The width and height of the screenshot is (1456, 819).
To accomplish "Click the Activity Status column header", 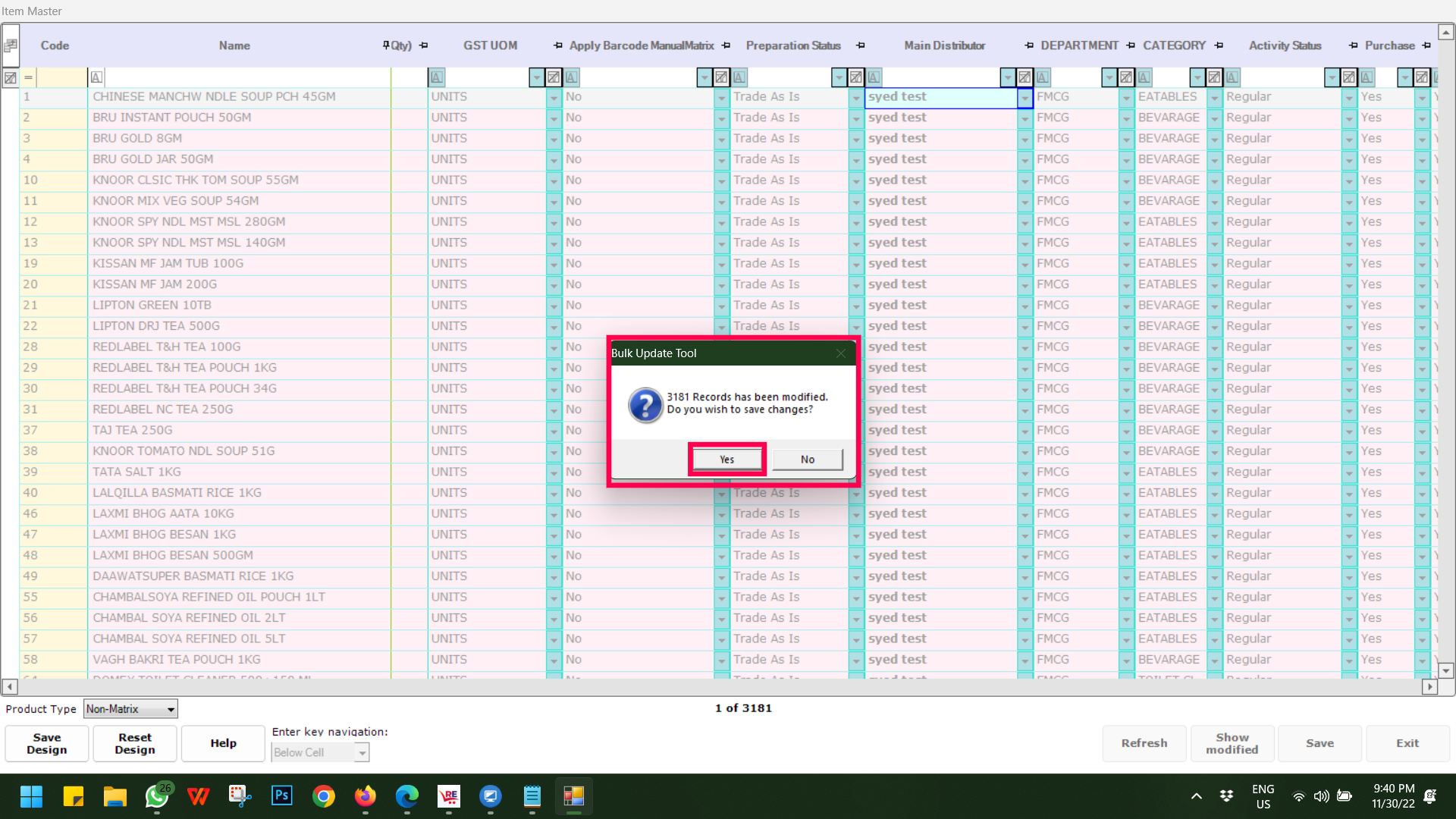I will click(x=1285, y=45).
